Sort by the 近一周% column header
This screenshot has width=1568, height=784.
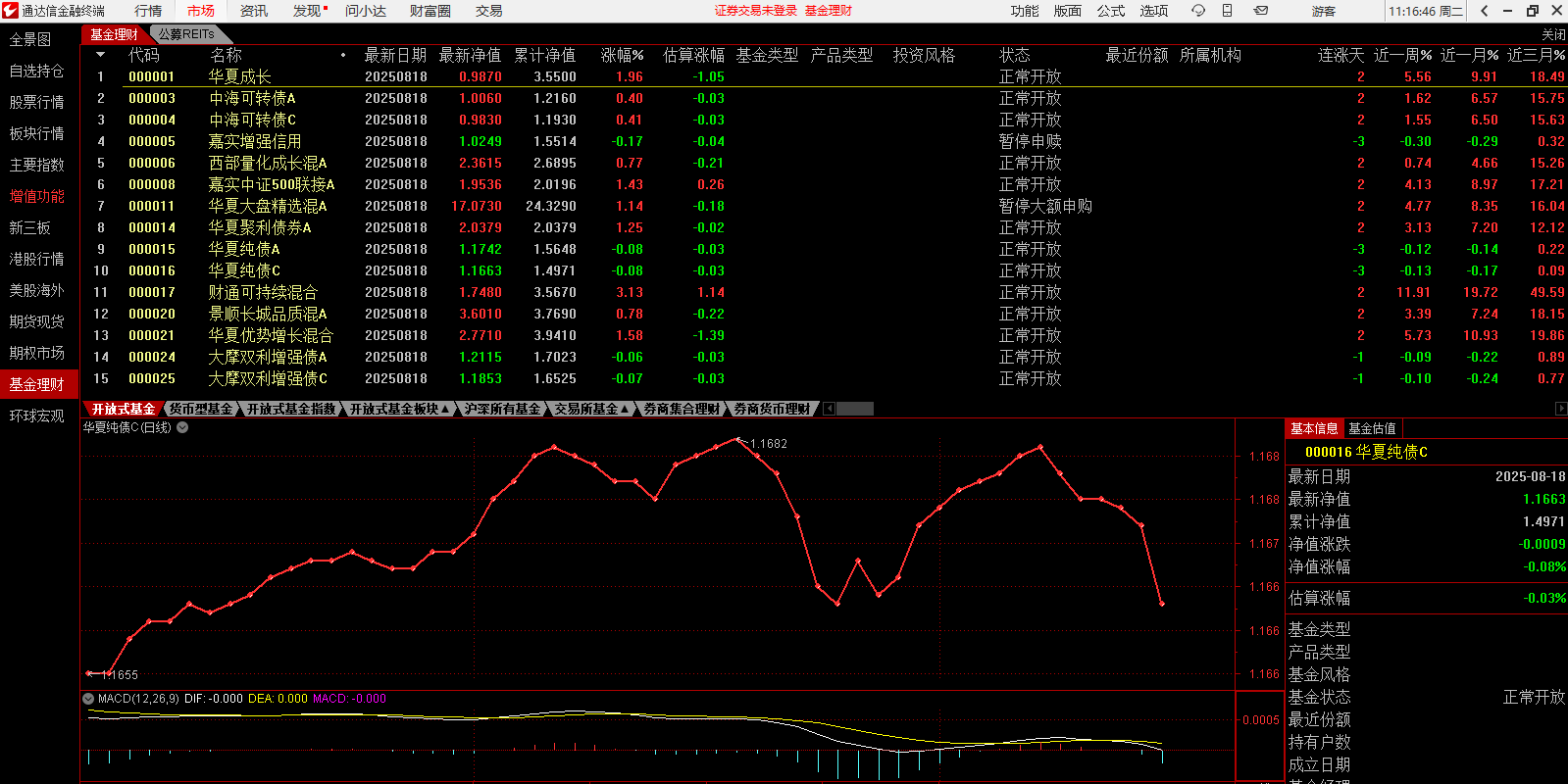(x=1402, y=55)
